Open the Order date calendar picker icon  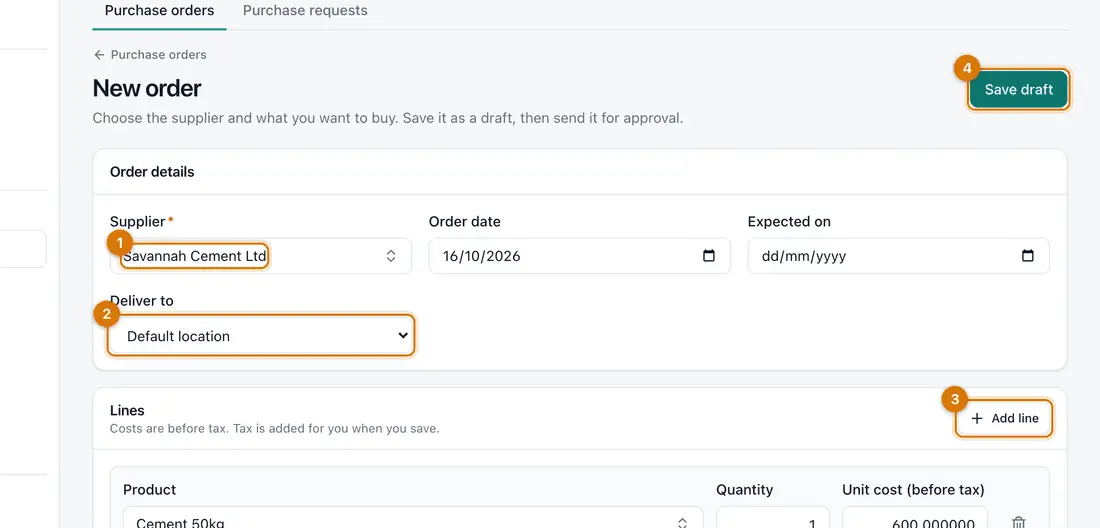709,256
